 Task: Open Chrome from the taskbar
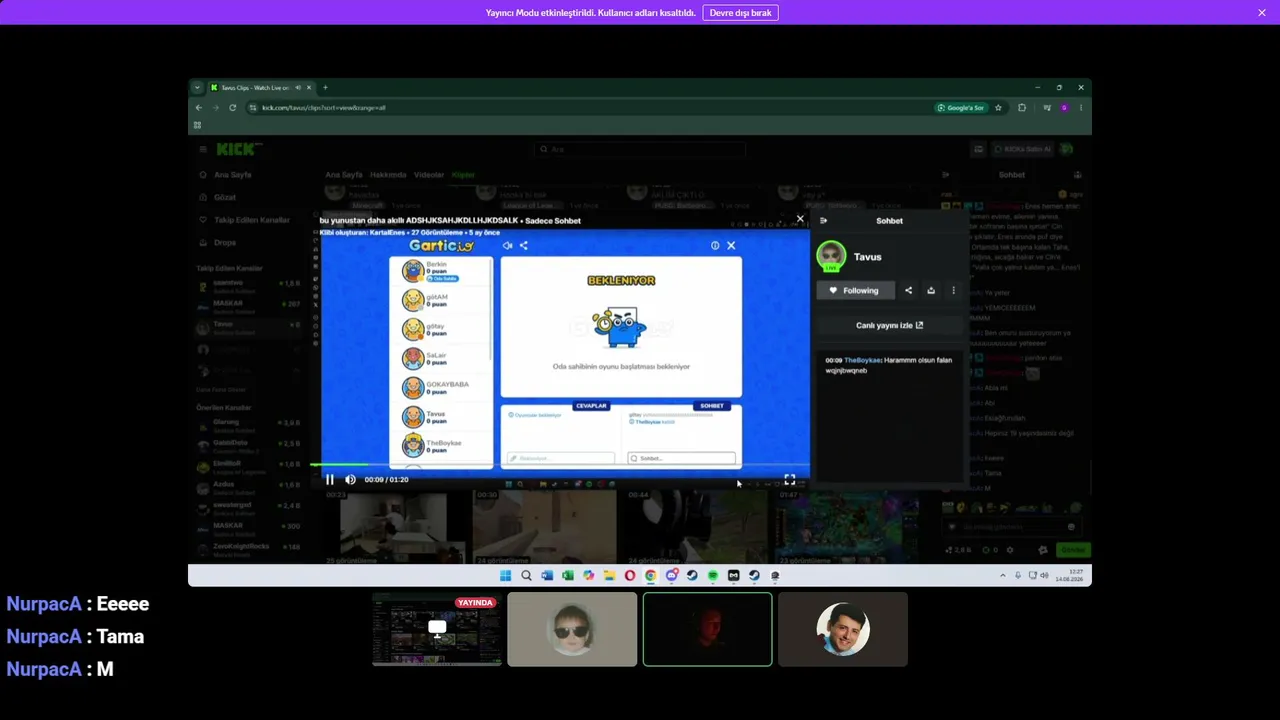pyautogui.click(x=650, y=576)
